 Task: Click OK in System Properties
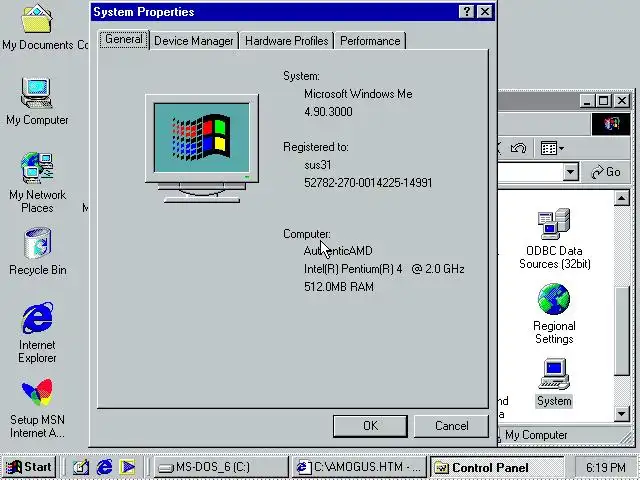(370, 426)
